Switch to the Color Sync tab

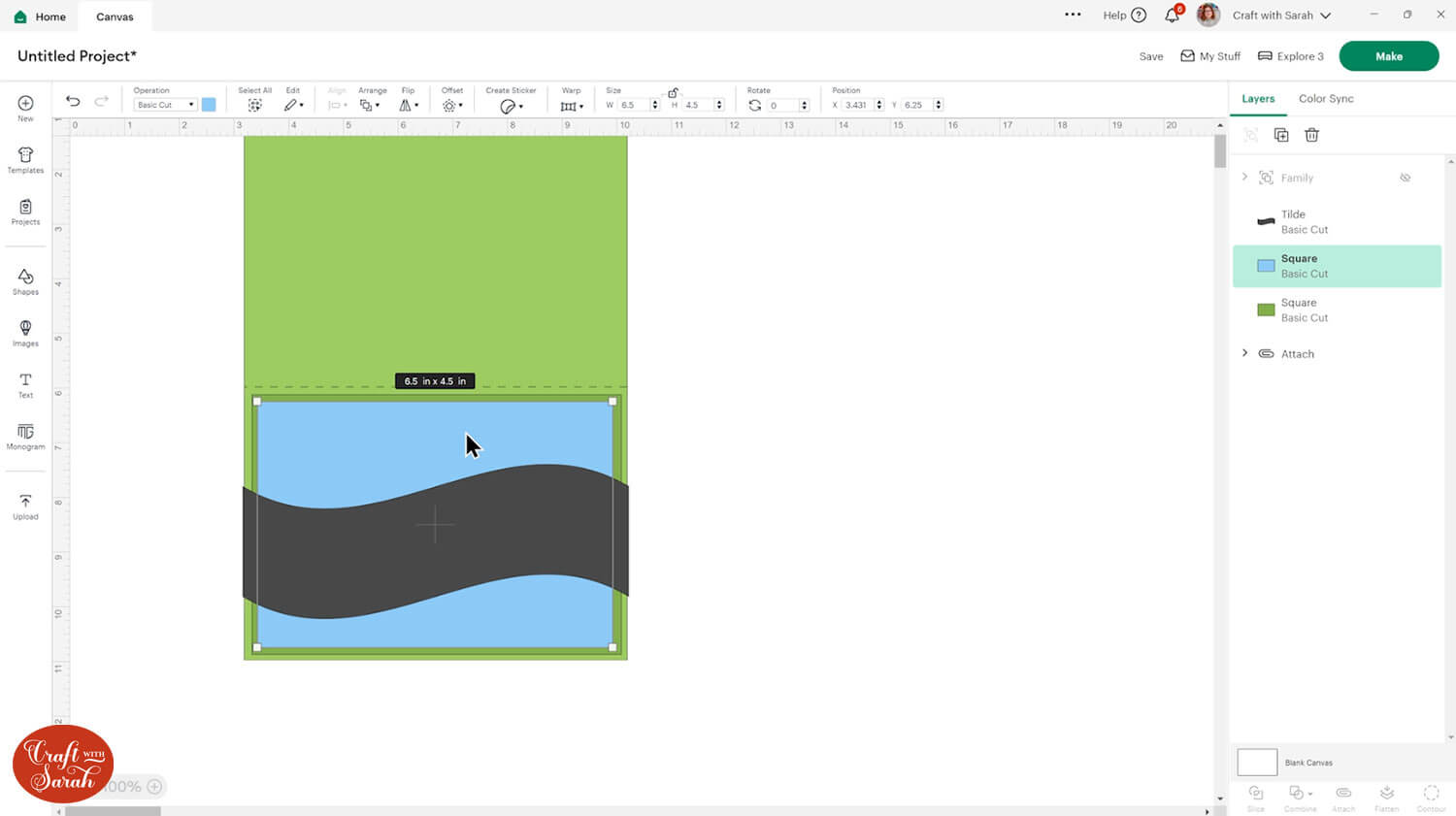click(1325, 99)
